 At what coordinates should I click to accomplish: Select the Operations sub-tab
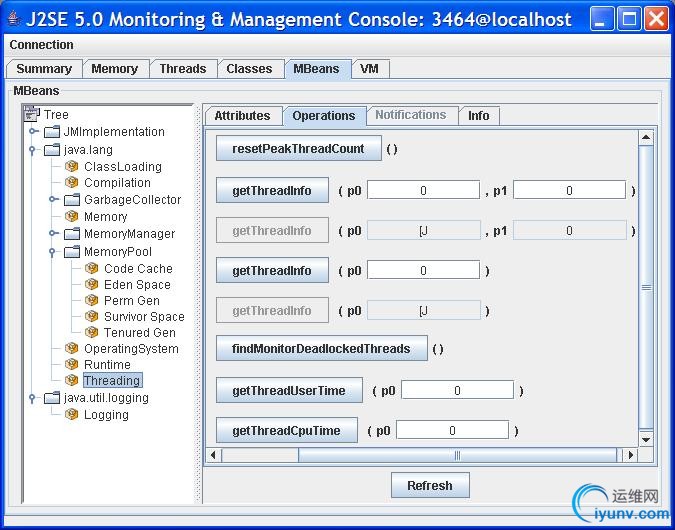pyautogui.click(x=324, y=116)
